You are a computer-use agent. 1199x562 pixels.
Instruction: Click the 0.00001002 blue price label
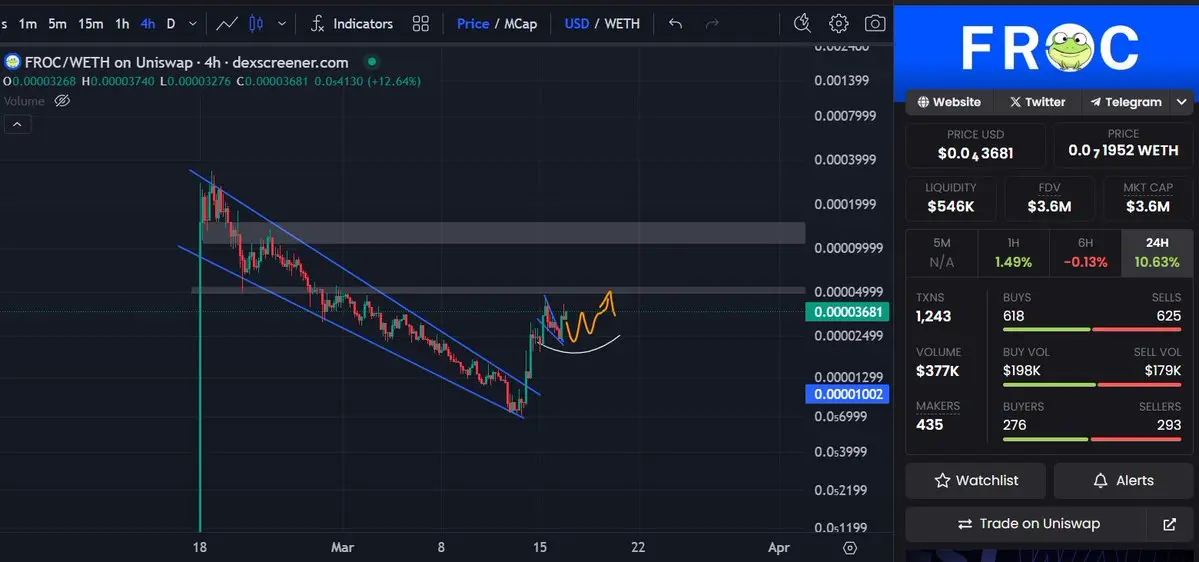click(x=848, y=395)
